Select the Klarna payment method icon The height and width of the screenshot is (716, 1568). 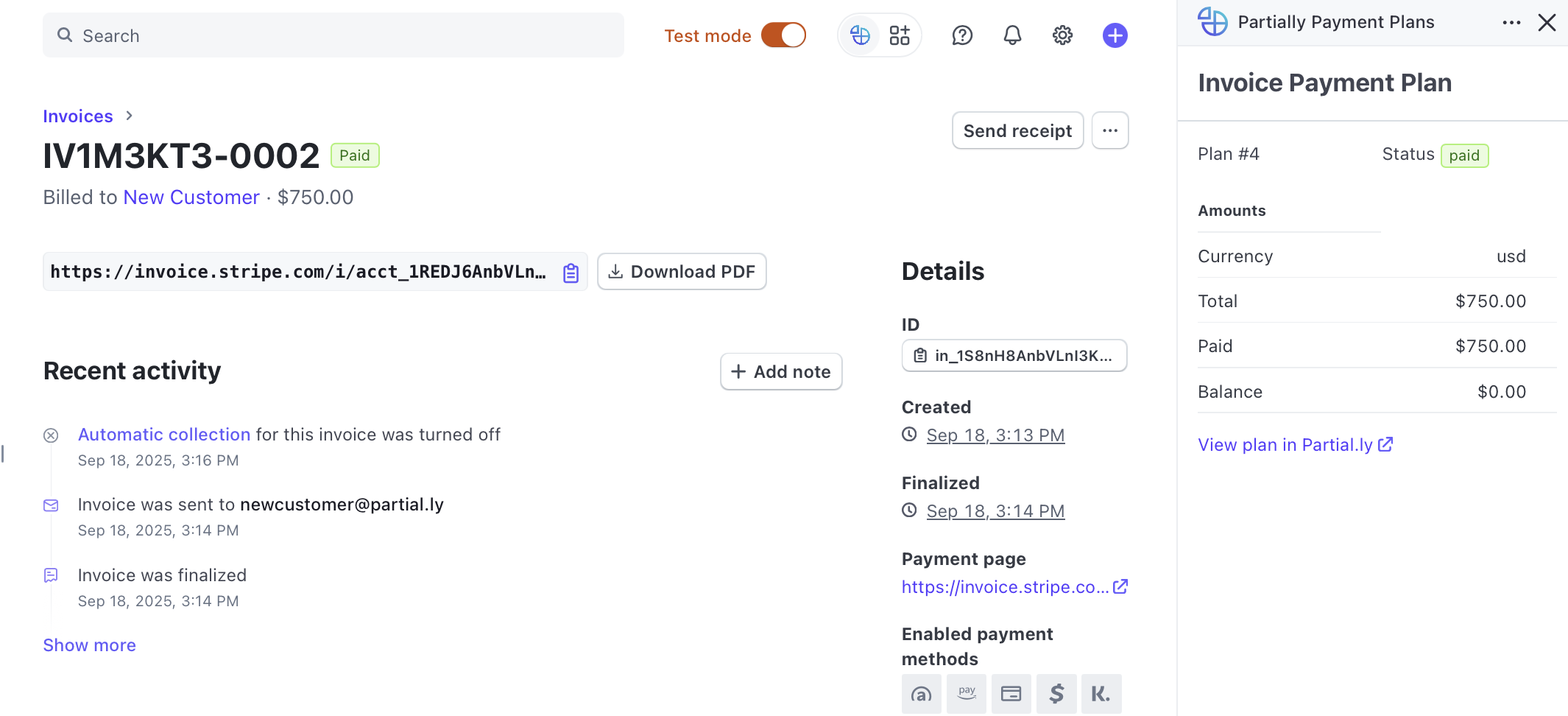1101,694
